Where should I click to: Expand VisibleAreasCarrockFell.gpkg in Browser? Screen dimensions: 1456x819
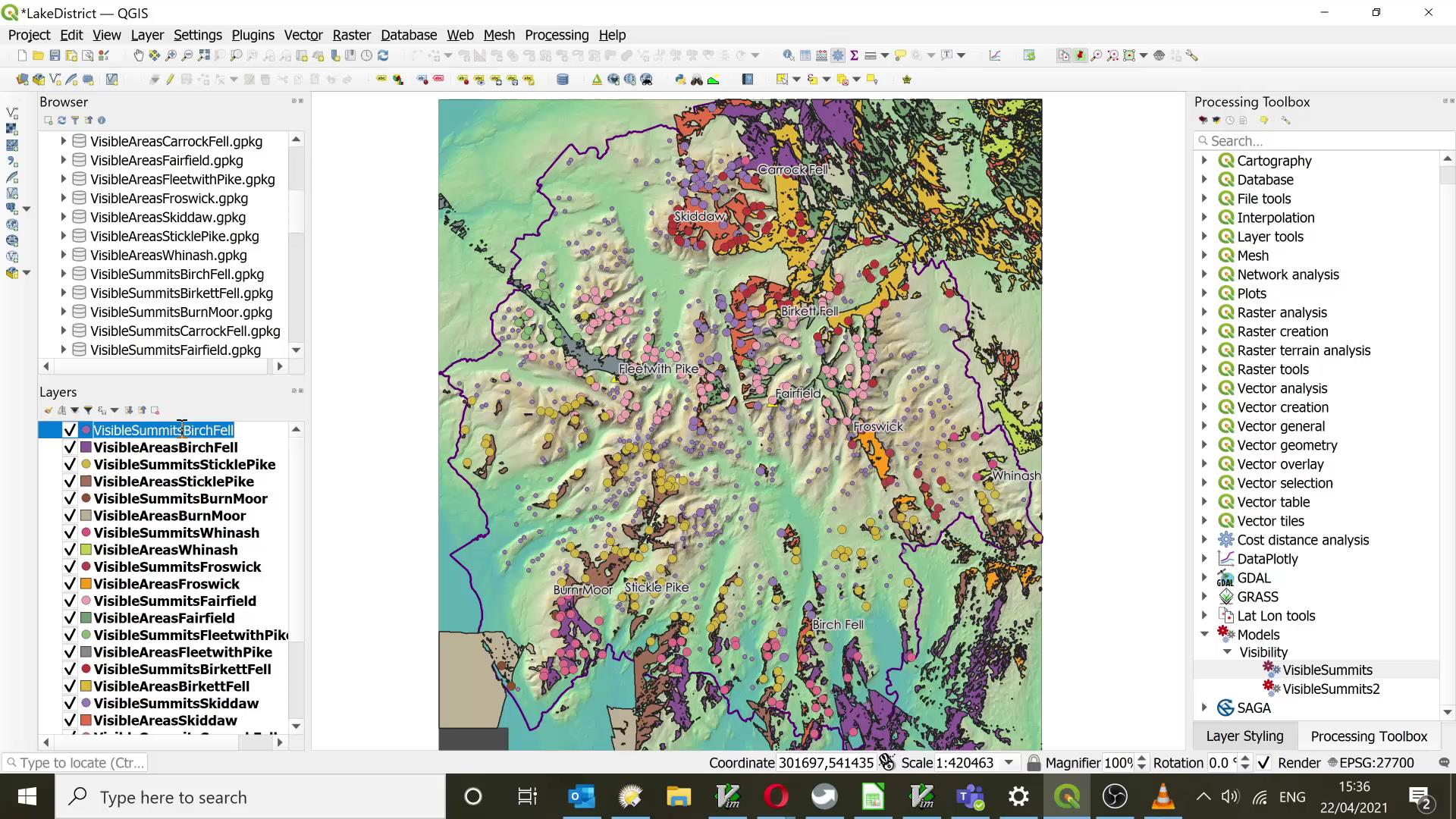pyautogui.click(x=63, y=141)
